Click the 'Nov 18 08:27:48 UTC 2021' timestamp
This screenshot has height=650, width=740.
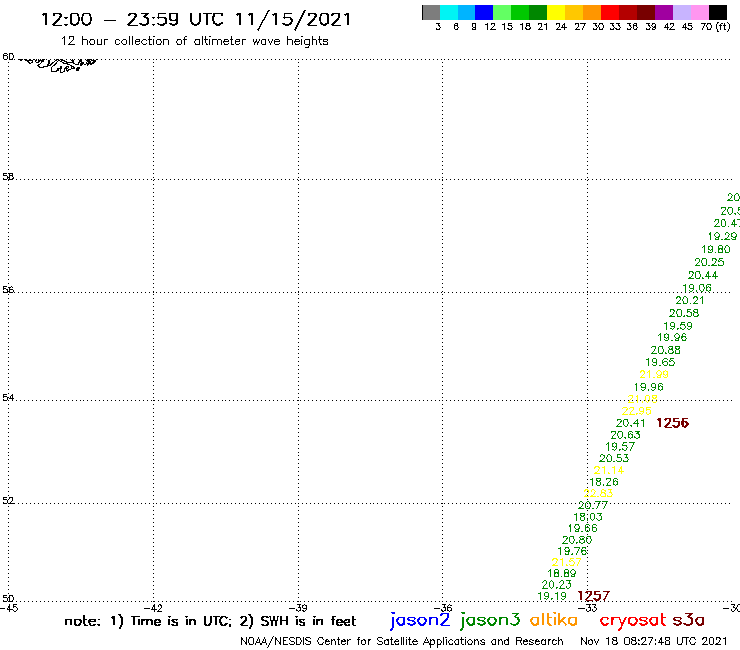pyautogui.click(x=654, y=641)
